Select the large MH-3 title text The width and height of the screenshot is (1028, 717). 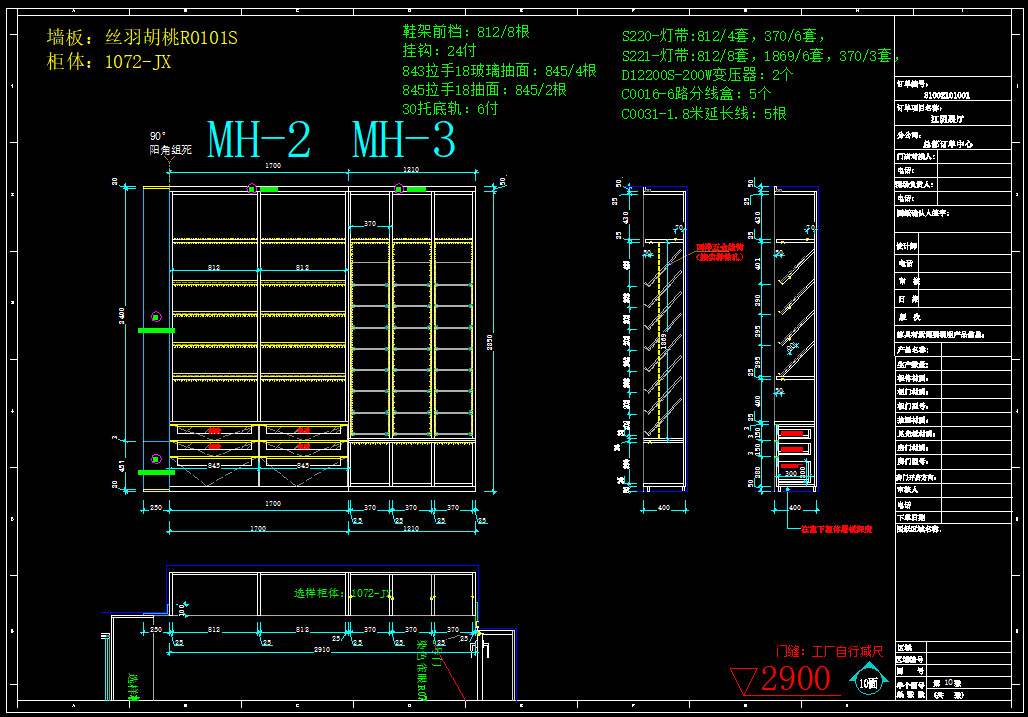point(404,141)
